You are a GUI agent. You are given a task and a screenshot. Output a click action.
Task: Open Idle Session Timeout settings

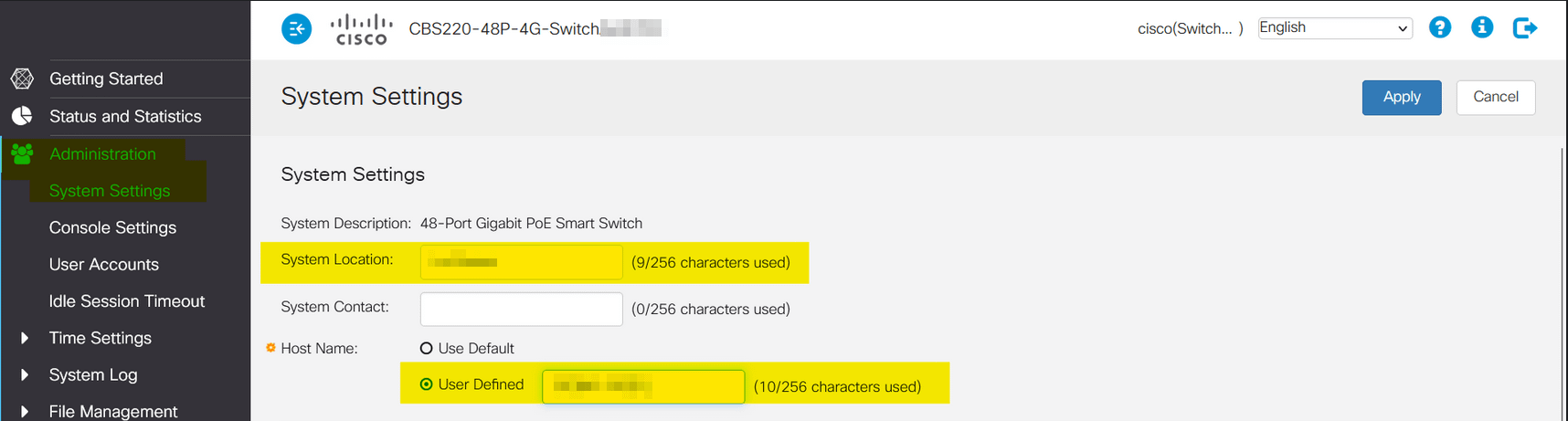pyautogui.click(x=127, y=301)
